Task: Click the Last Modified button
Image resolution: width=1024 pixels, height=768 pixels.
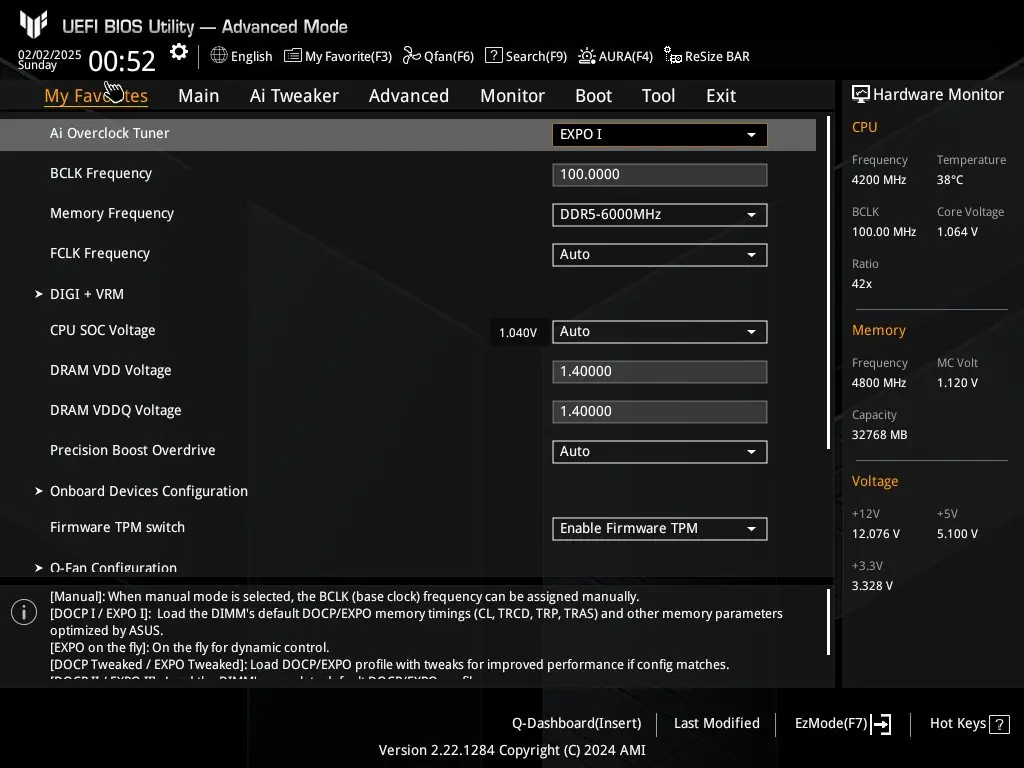Action: (x=716, y=724)
